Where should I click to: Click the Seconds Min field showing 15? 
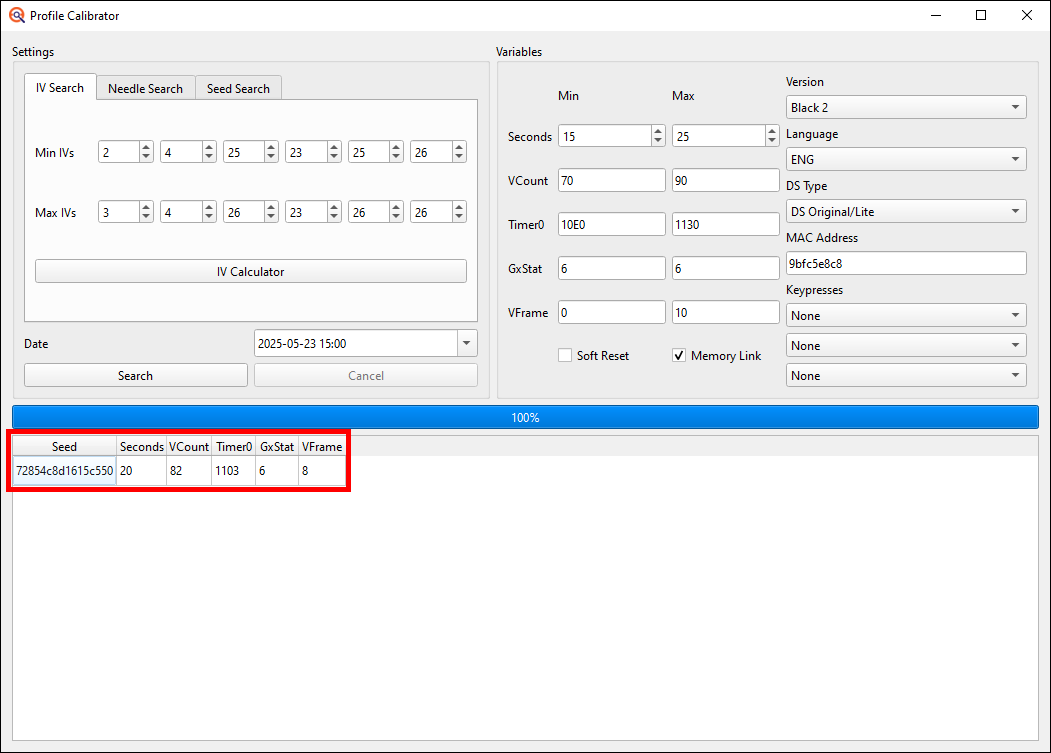[x=605, y=136]
